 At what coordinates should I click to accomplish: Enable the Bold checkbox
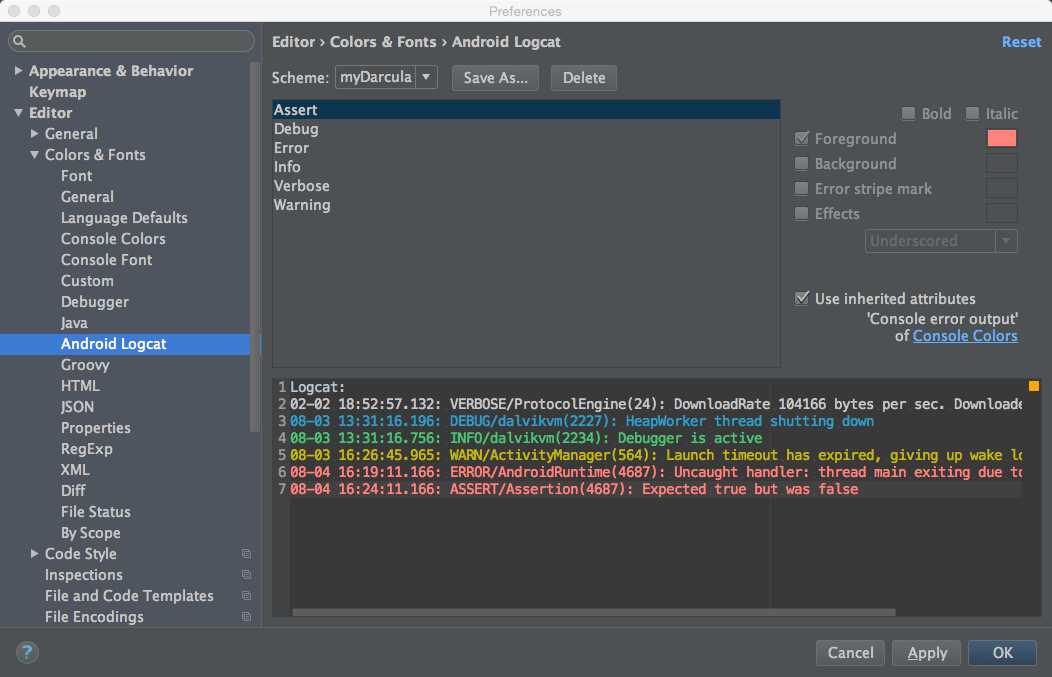909,114
